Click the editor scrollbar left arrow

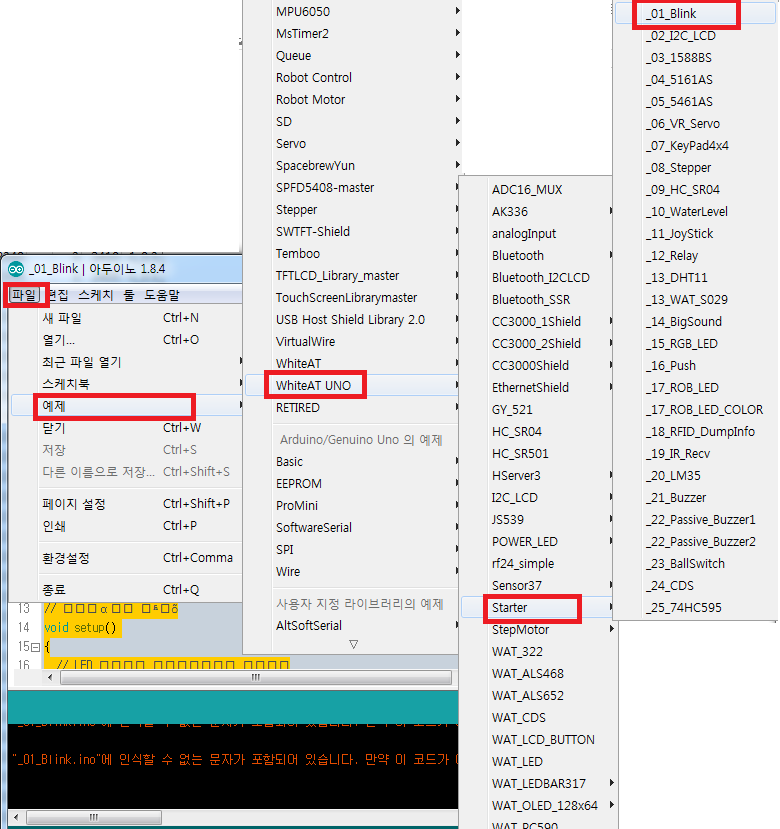[x=50, y=677]
